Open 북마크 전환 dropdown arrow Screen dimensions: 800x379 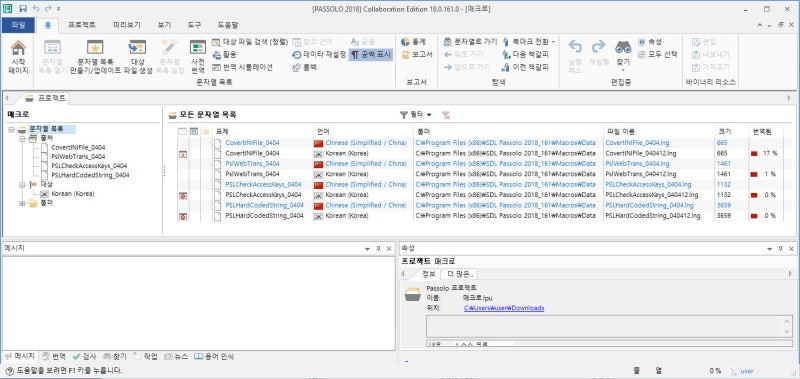pos(554,42)
